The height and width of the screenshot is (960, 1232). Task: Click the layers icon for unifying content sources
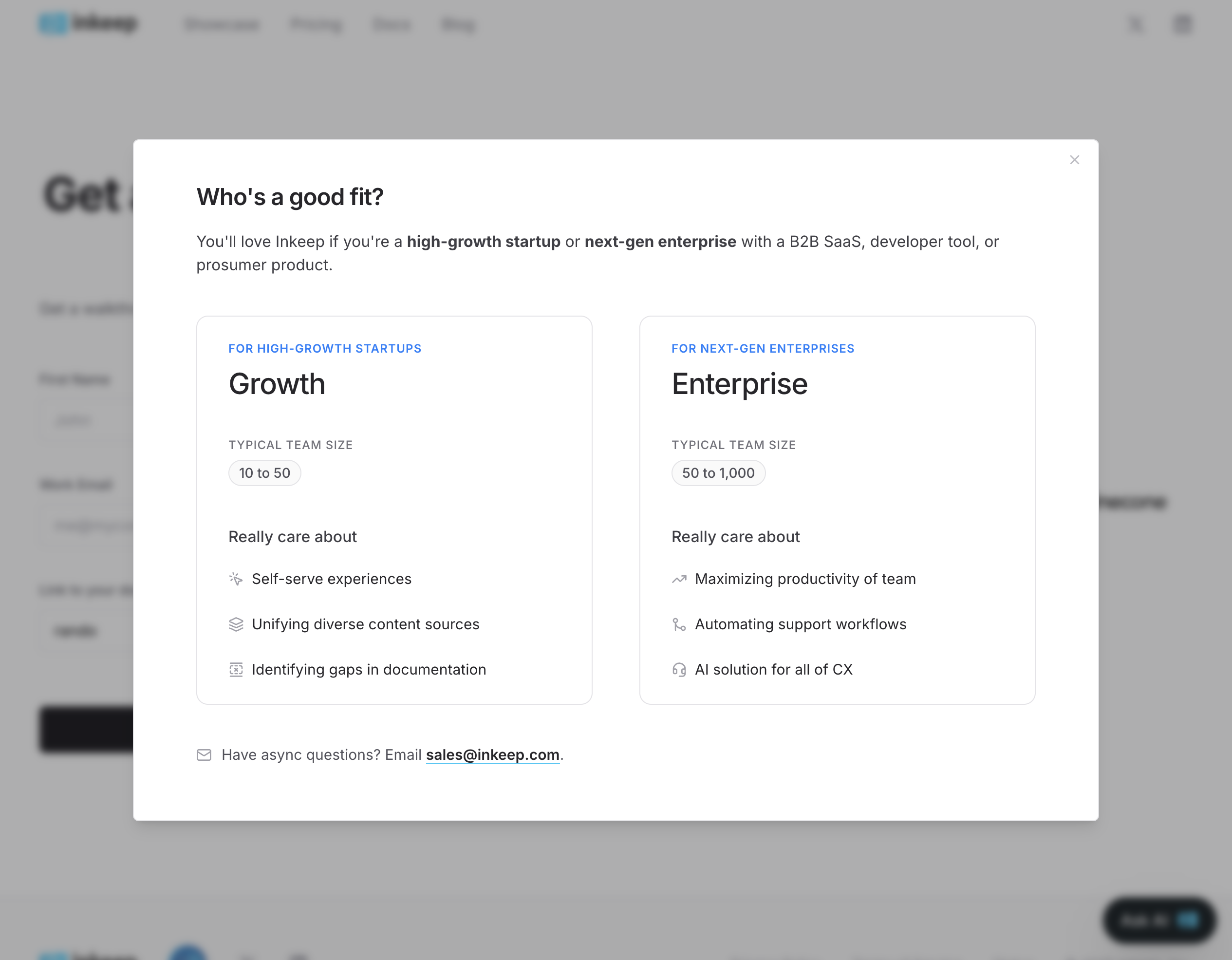[x=236, y=624]
